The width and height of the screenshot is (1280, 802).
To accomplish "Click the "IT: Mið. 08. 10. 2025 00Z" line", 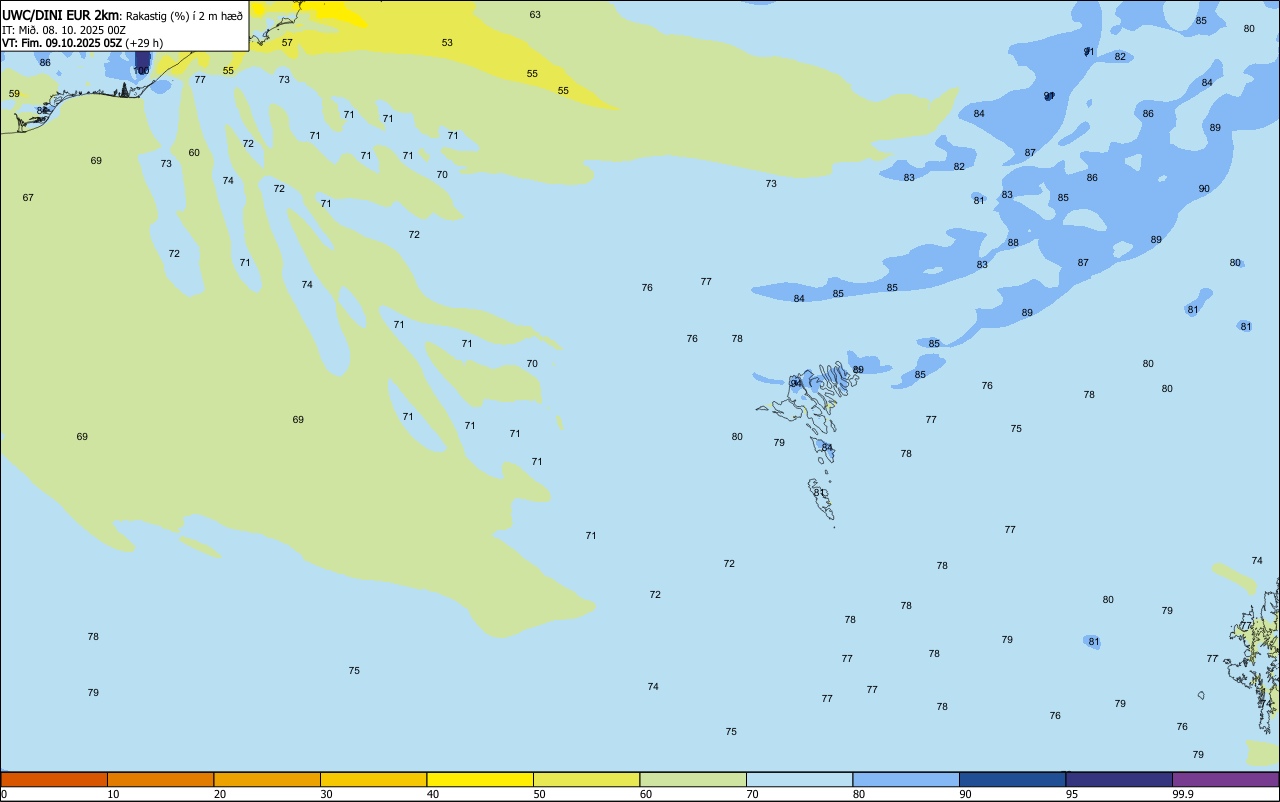I will [64, 30].
